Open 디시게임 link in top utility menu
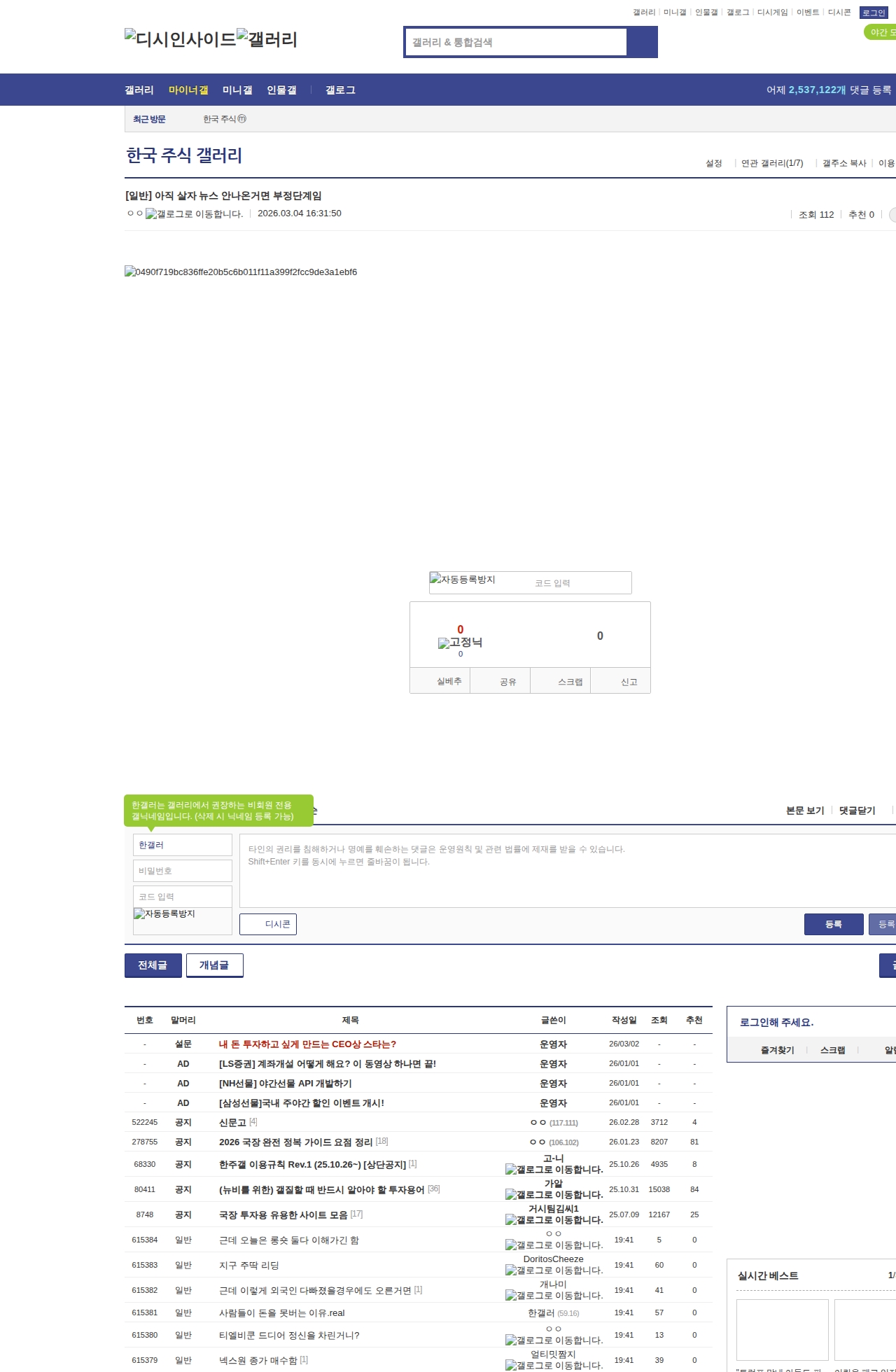 772,13
